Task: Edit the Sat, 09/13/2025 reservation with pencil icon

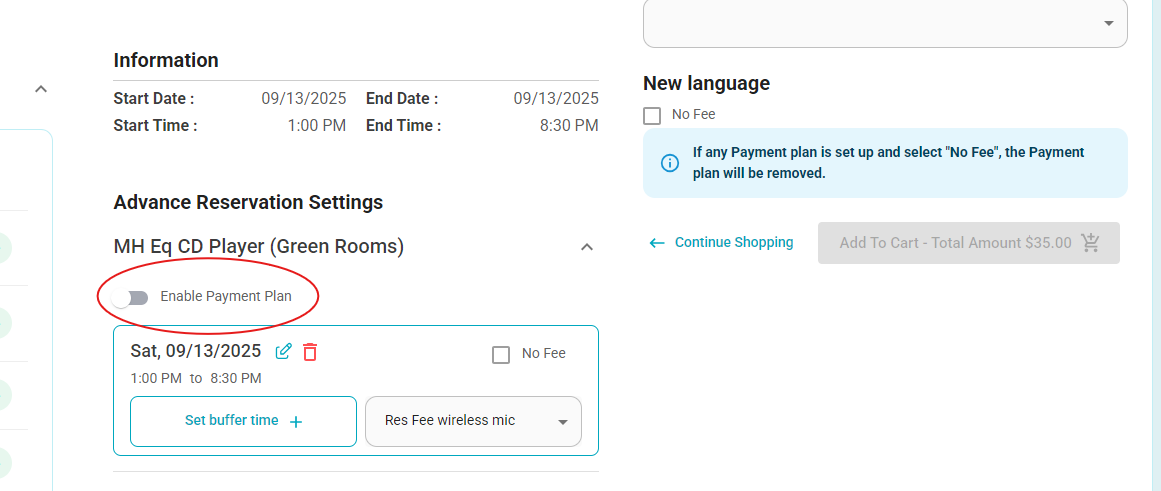Action: 283,352
